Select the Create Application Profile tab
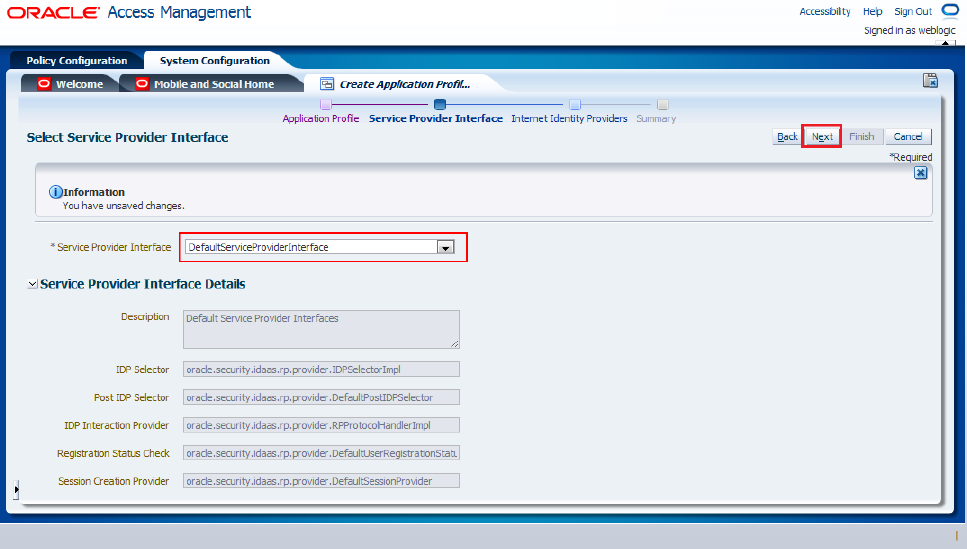 pyautogui.click(x=405, y=84)
